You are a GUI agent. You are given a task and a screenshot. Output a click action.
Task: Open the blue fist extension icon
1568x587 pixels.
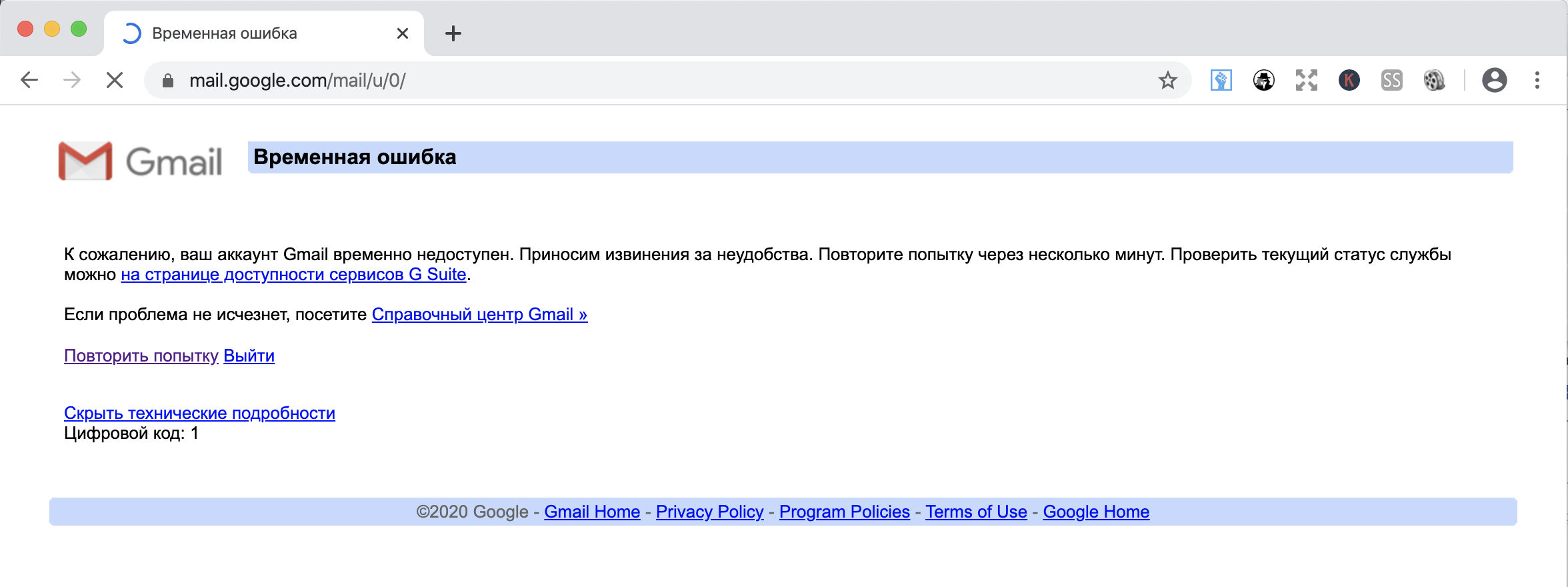(1221, 81)
